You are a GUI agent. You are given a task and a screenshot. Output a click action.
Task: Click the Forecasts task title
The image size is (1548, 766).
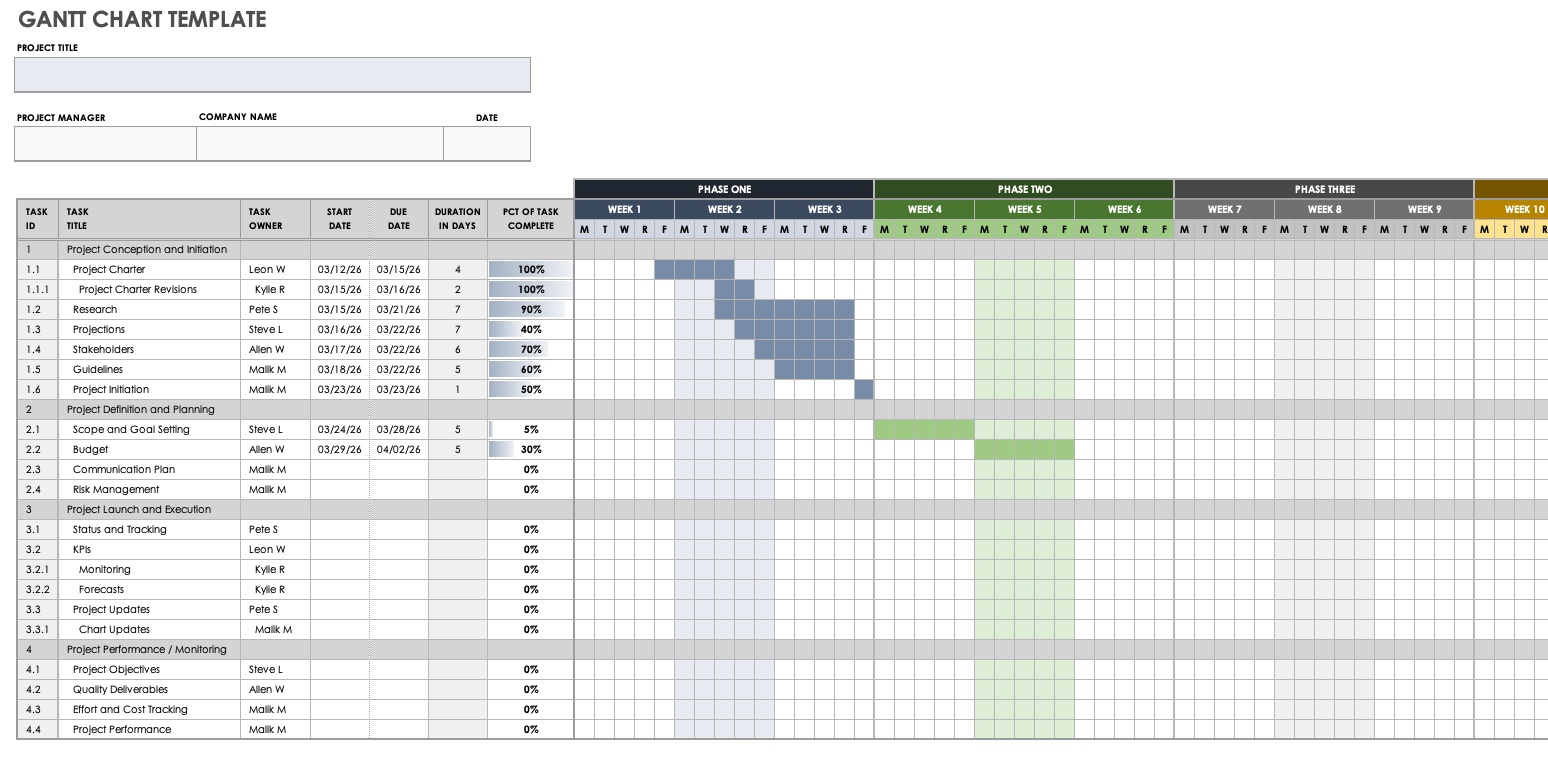pos(102,589)
